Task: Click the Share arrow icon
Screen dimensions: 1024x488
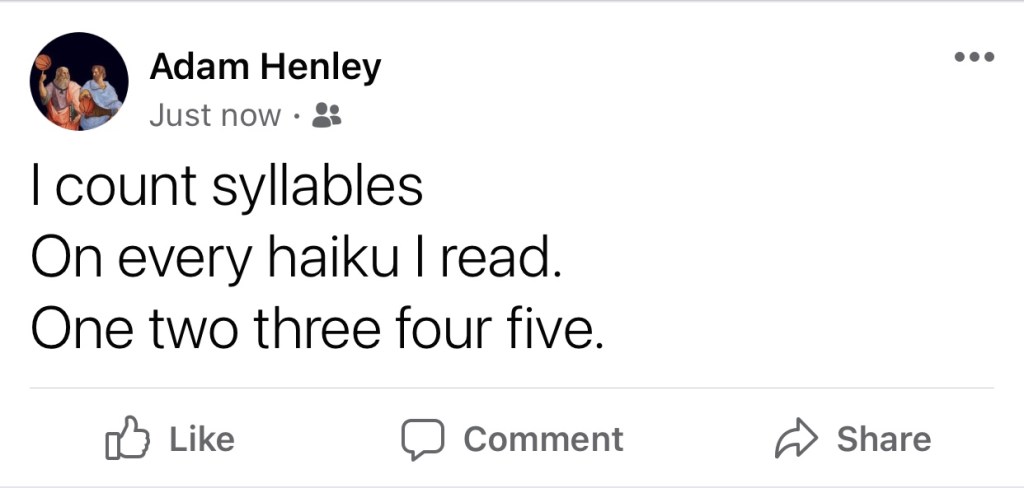Action: (798, 440)
